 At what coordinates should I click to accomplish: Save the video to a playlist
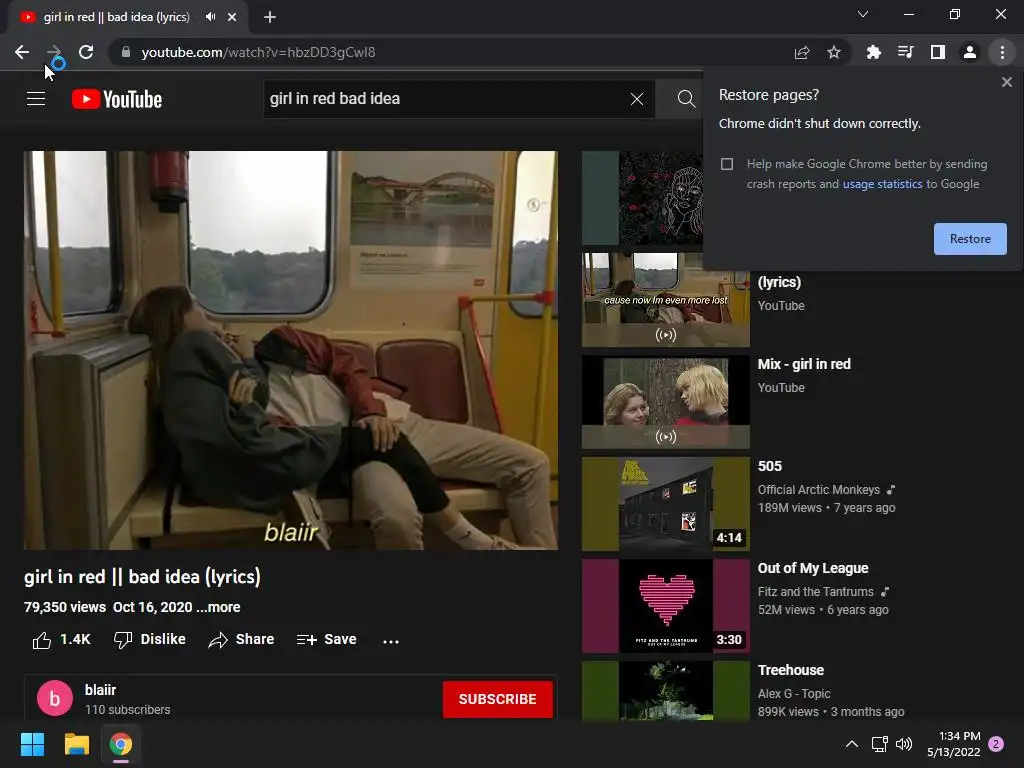326,640
